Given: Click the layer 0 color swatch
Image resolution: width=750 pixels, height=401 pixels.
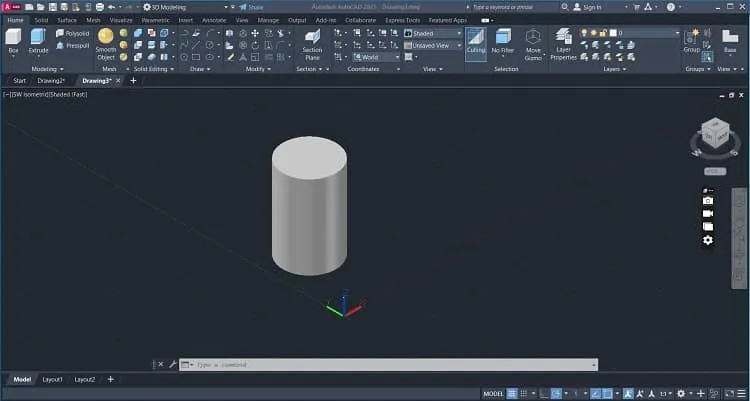Looking at the screenshot, I should (x=613, y=33).
